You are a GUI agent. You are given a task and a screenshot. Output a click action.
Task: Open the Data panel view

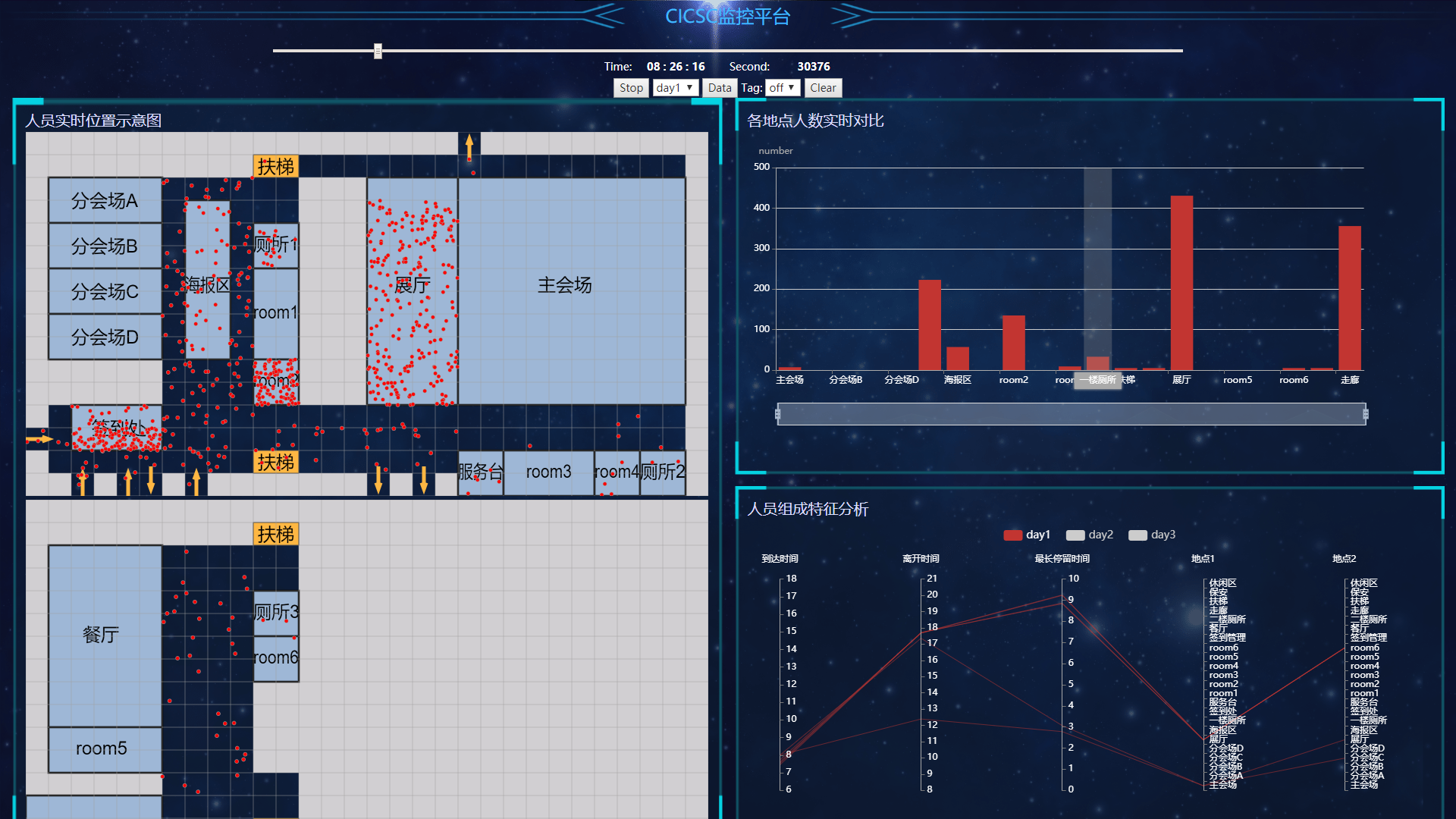click(720, 88)
